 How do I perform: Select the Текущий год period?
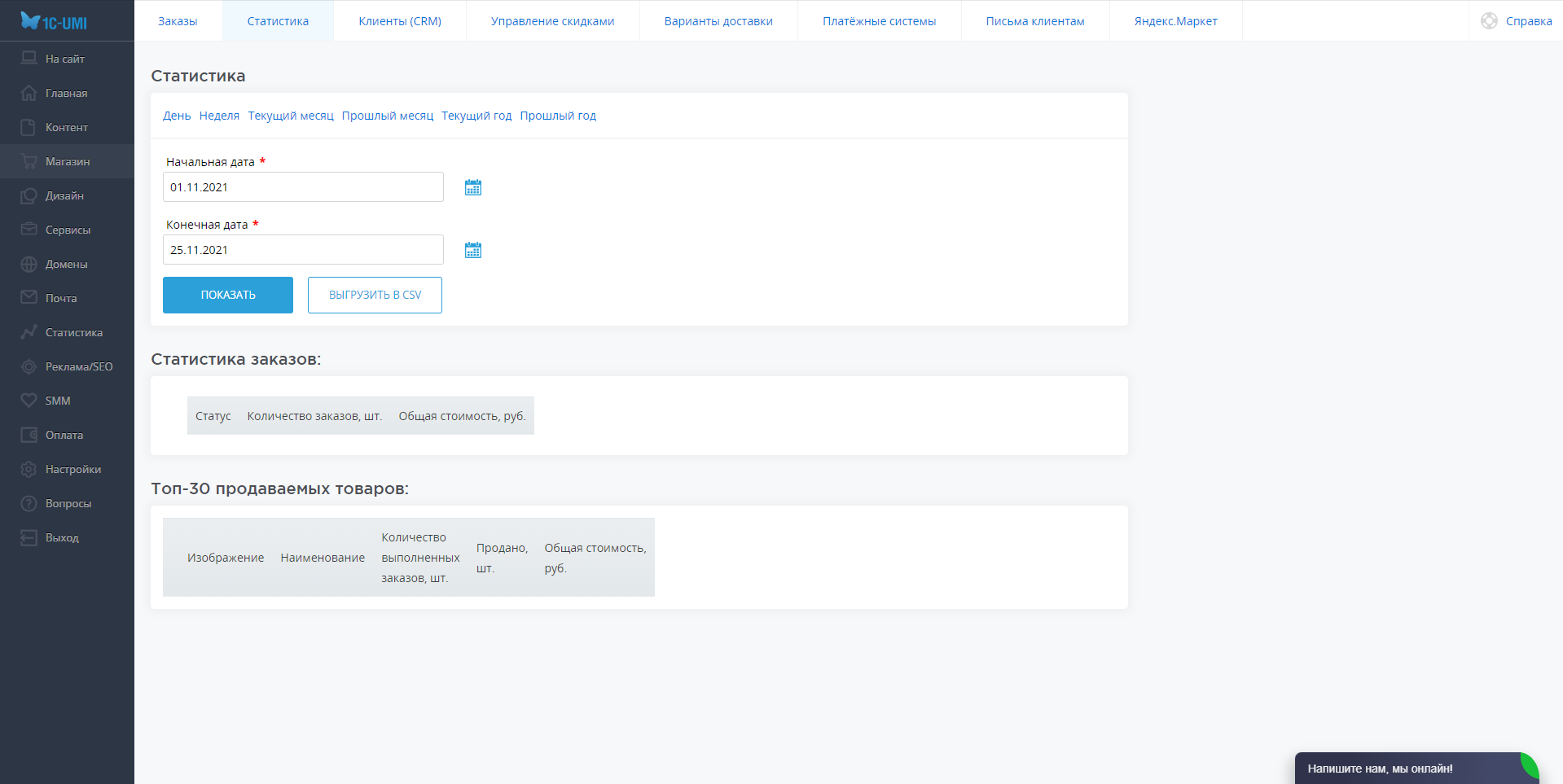point(476,116)
